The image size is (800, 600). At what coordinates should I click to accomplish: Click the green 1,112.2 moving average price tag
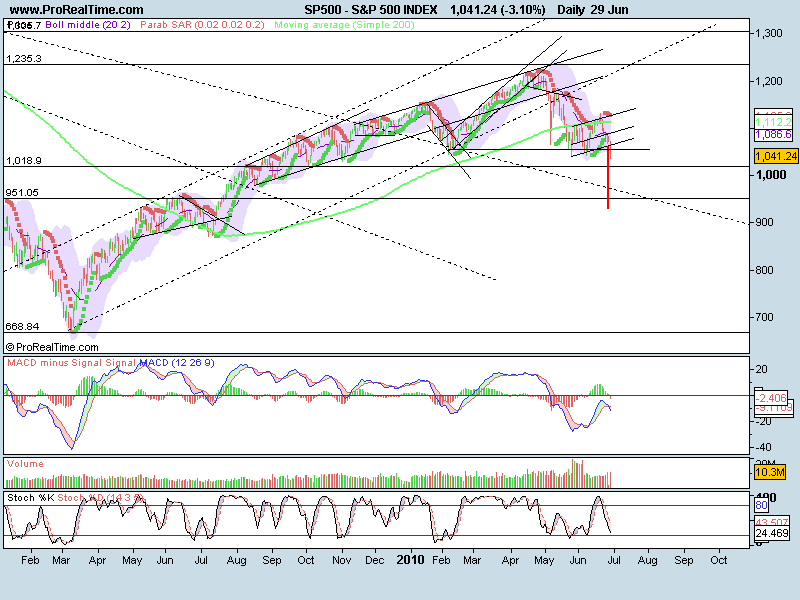pos(773,122)
